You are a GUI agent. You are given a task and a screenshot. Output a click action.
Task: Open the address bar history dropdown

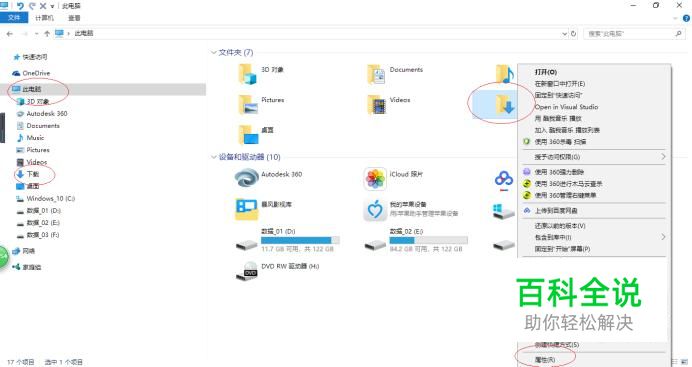coord(564,34)
